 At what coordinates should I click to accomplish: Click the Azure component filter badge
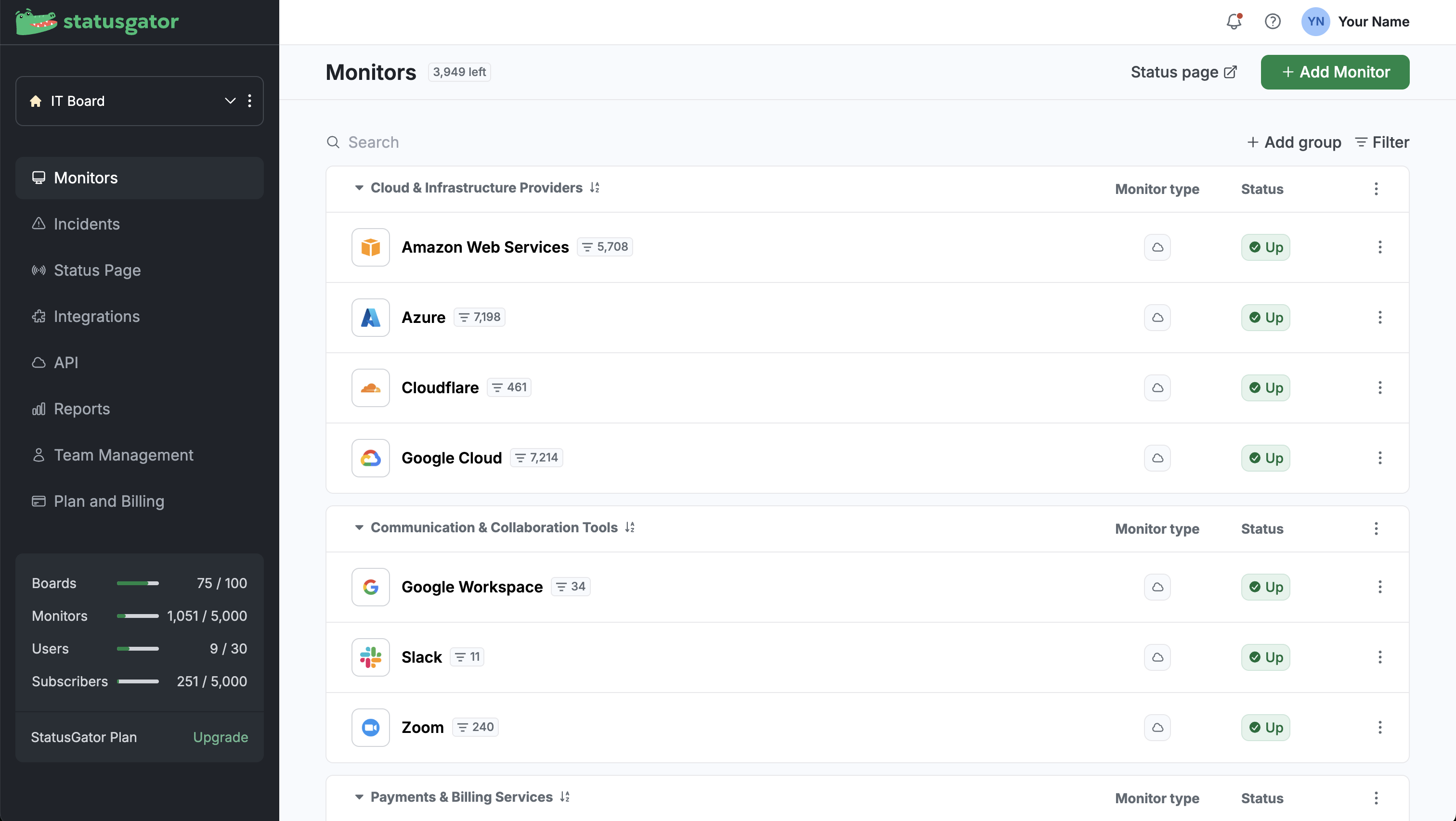(479, 317)
